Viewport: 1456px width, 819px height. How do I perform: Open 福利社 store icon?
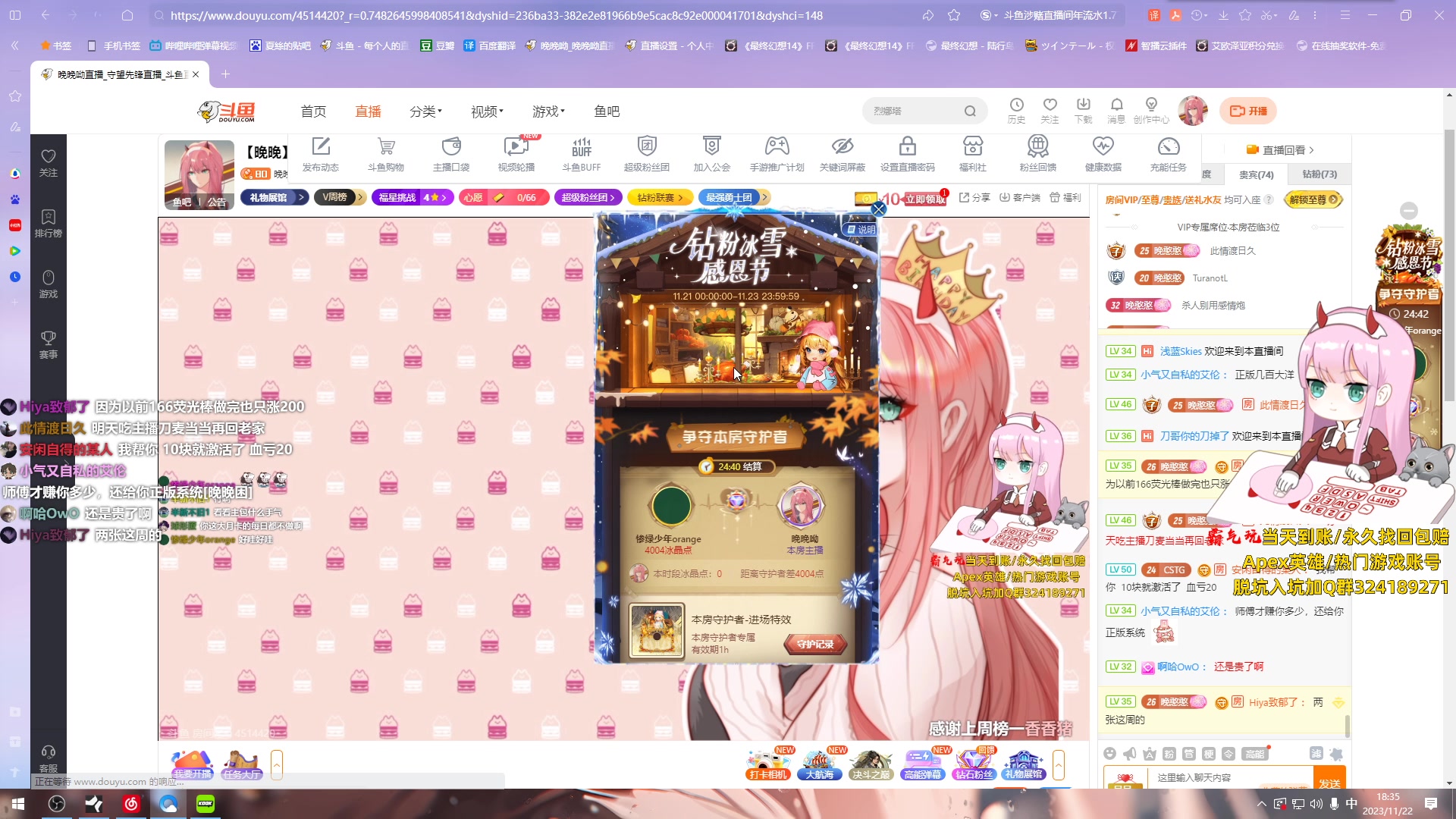(x=973, y=154)
